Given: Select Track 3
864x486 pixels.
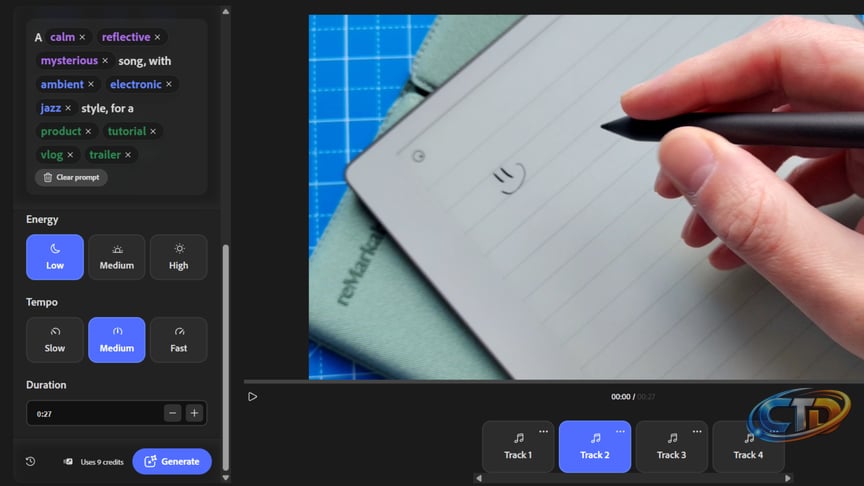Looking at the screenshot, I should tap(671, 447).
